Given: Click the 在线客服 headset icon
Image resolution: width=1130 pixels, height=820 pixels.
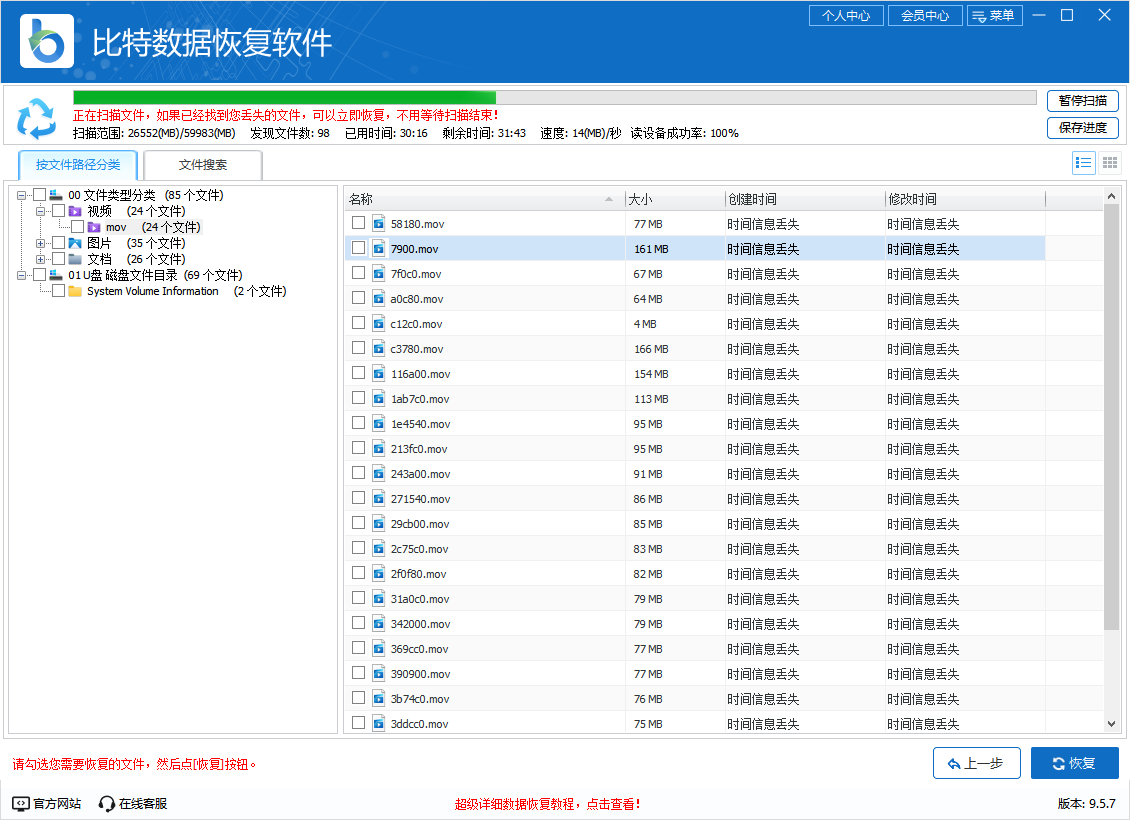Looking at the screenshot, I should [x=107, y=803].
